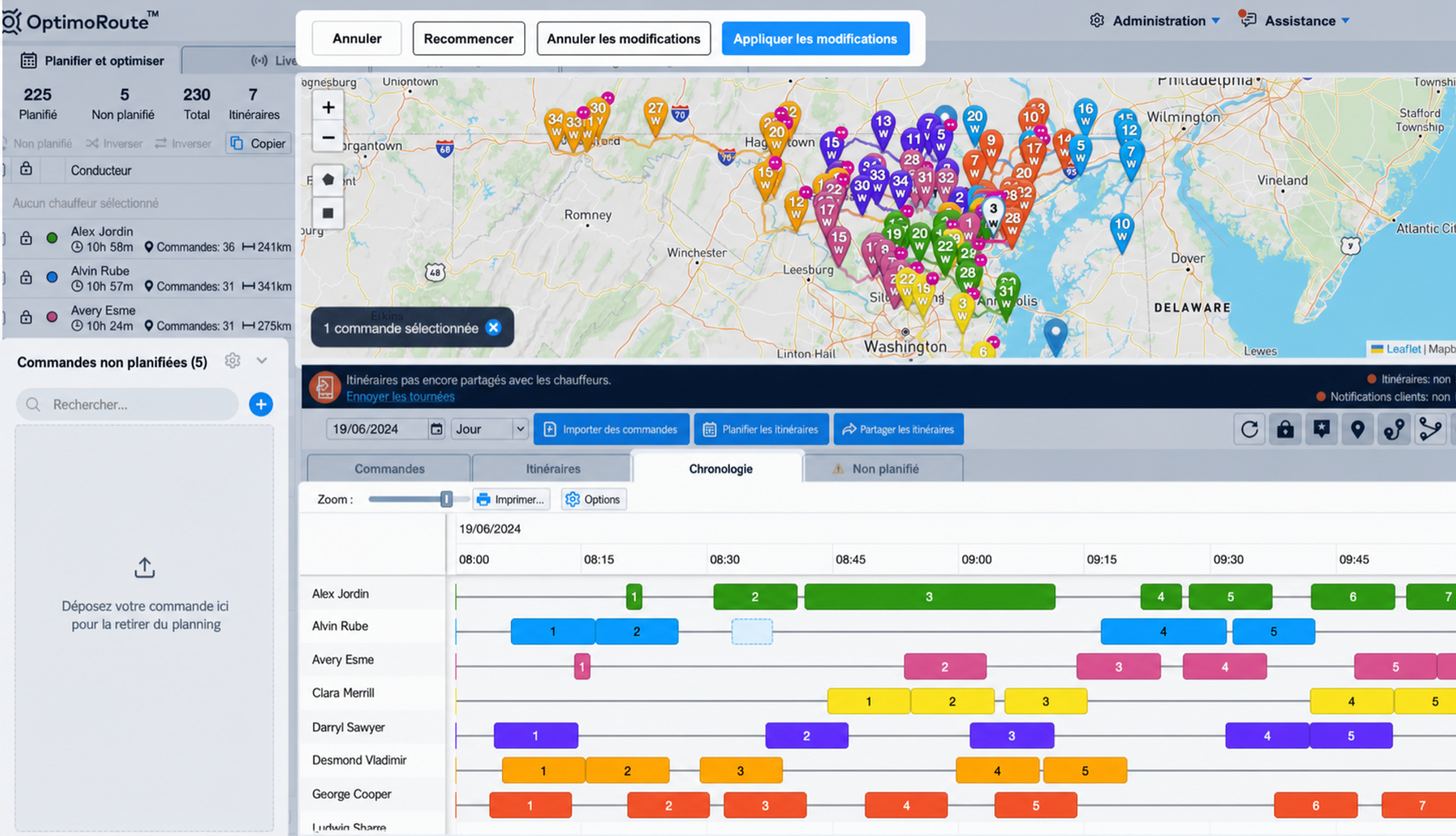Click the Envoyer les tournées link
Screen dimensions: 1456x836
(401, 396)
